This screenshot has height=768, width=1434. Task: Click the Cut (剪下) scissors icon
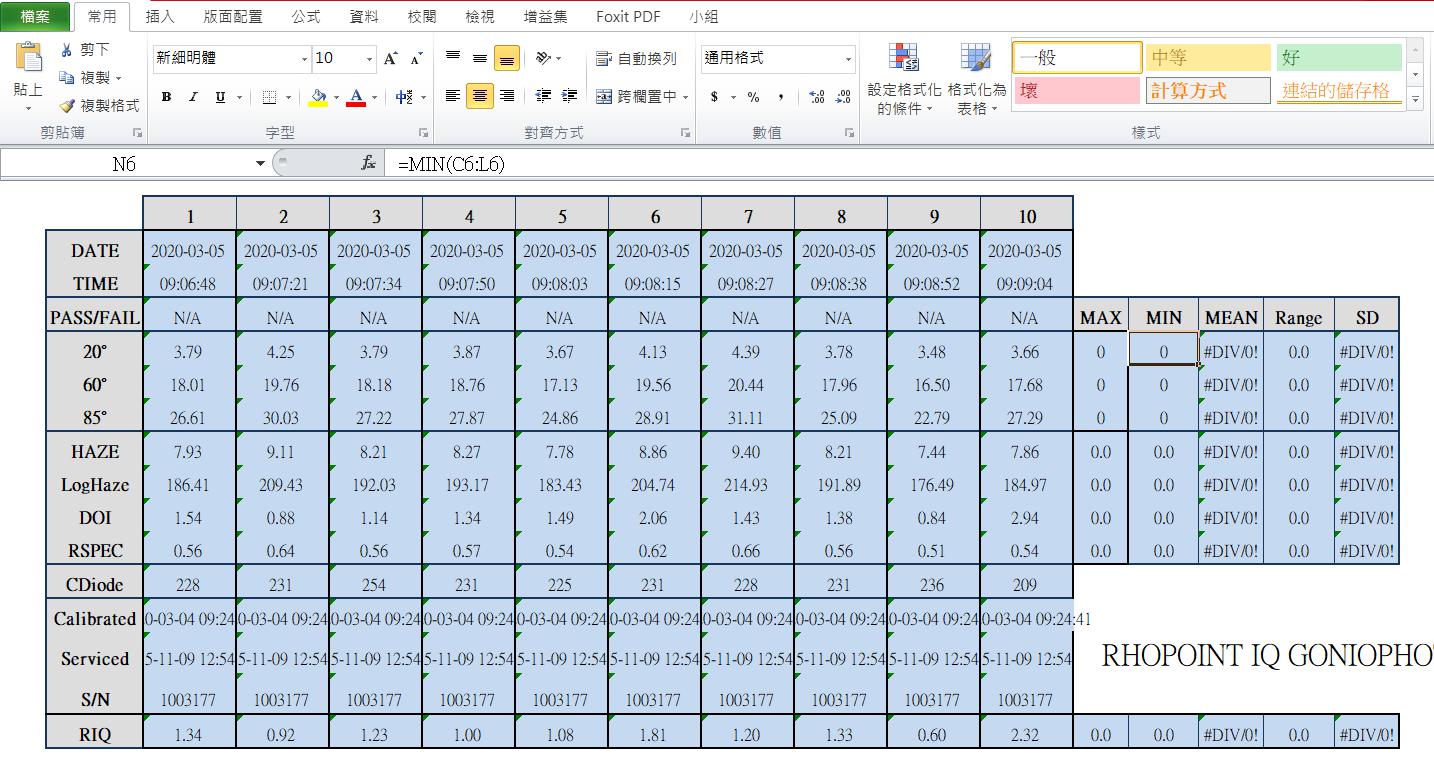tap(67, 50)
